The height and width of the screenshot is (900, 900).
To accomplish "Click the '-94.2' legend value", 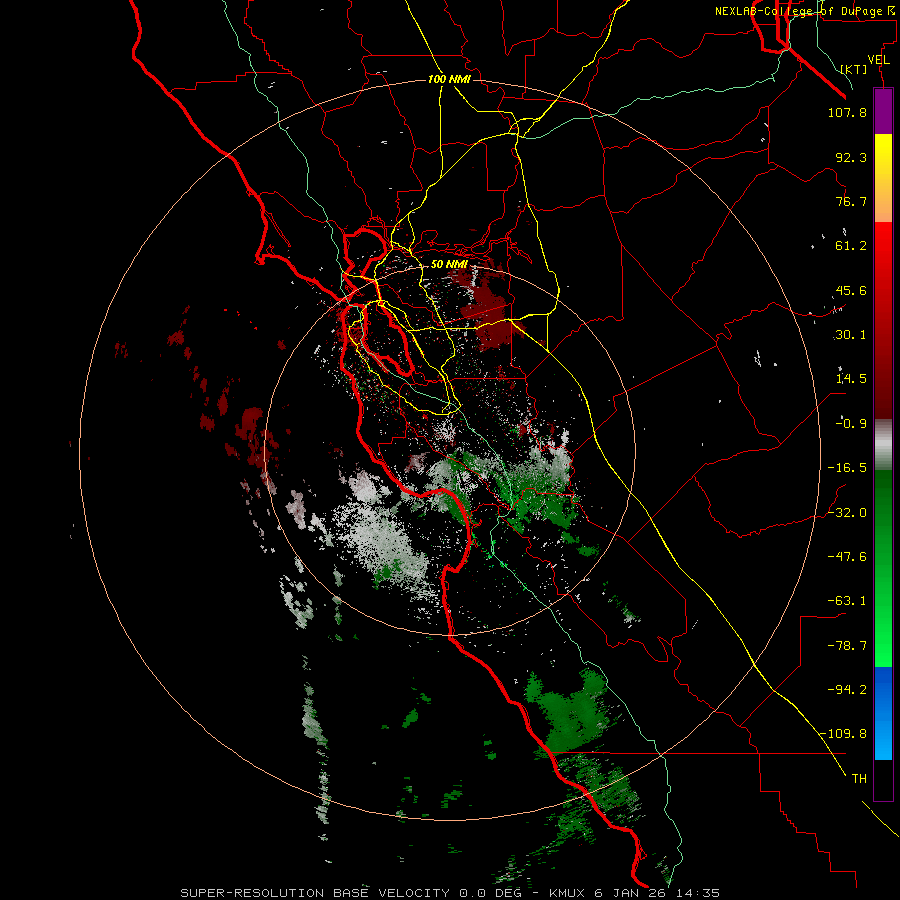I will [x=847, y=690].
